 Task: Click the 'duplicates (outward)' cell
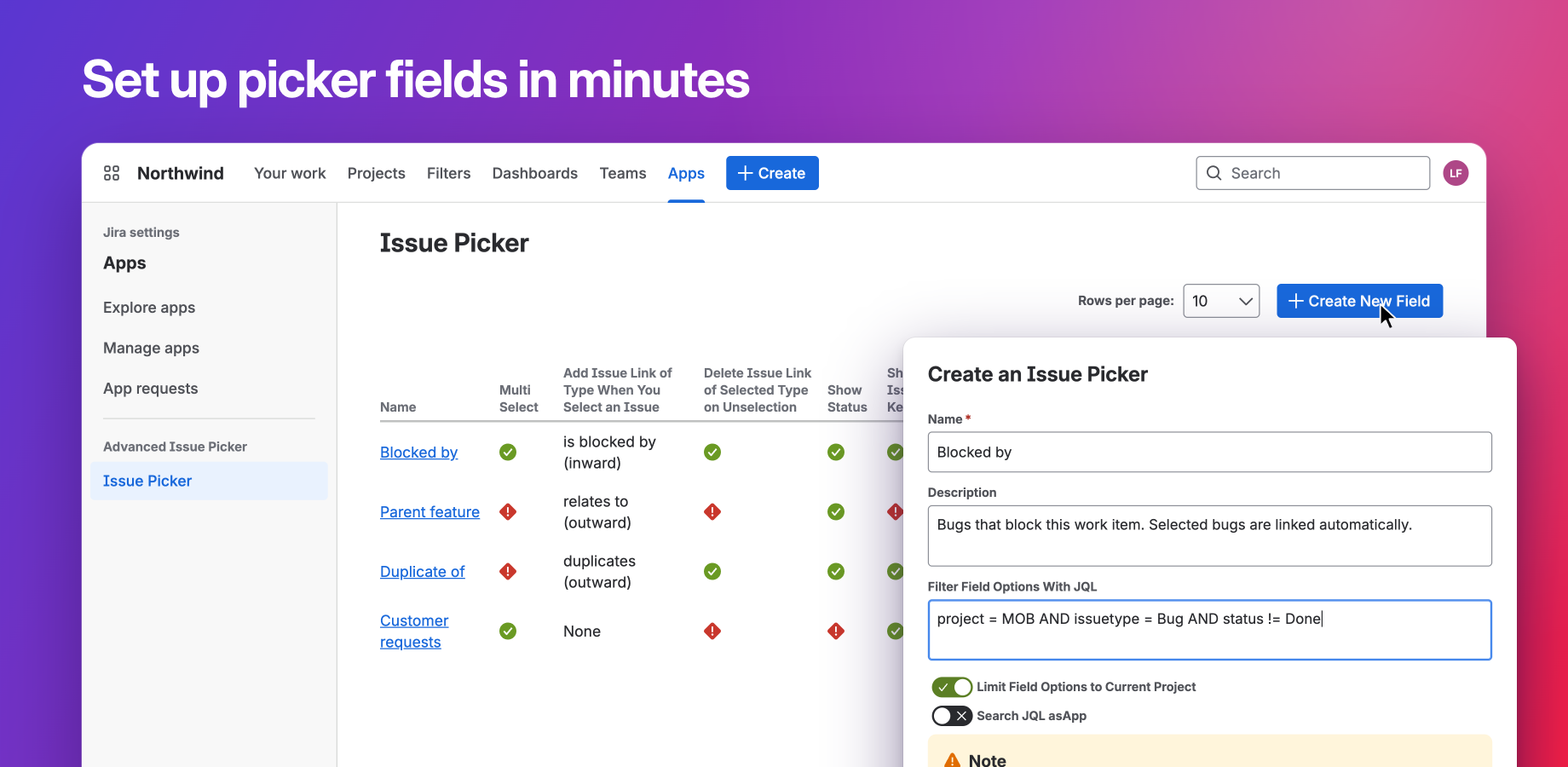tap(599, 572)
